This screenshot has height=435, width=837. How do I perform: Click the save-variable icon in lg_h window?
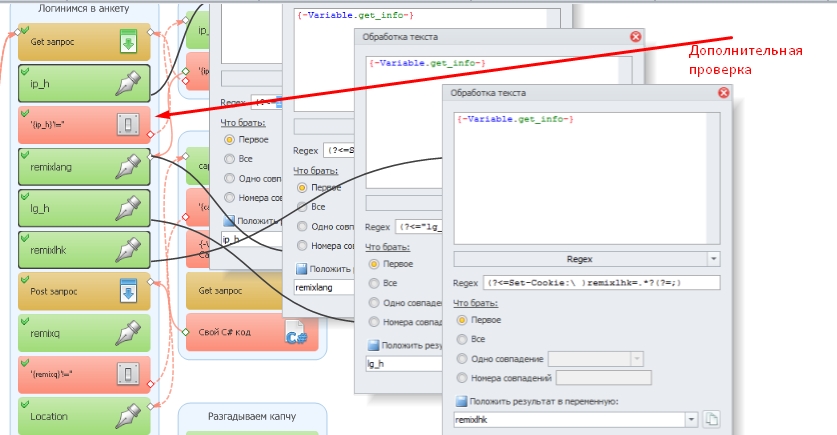tap(373, 345)
